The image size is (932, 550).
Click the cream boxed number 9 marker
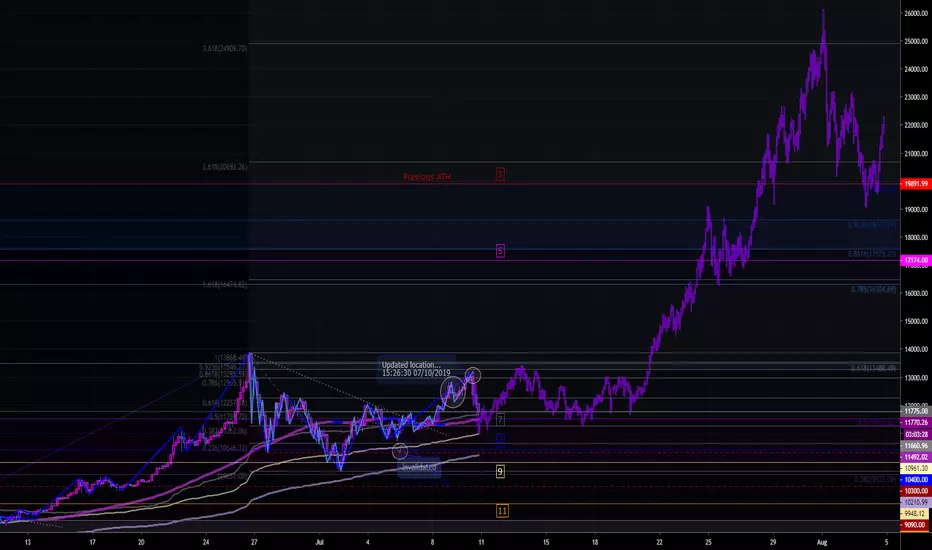500,472
